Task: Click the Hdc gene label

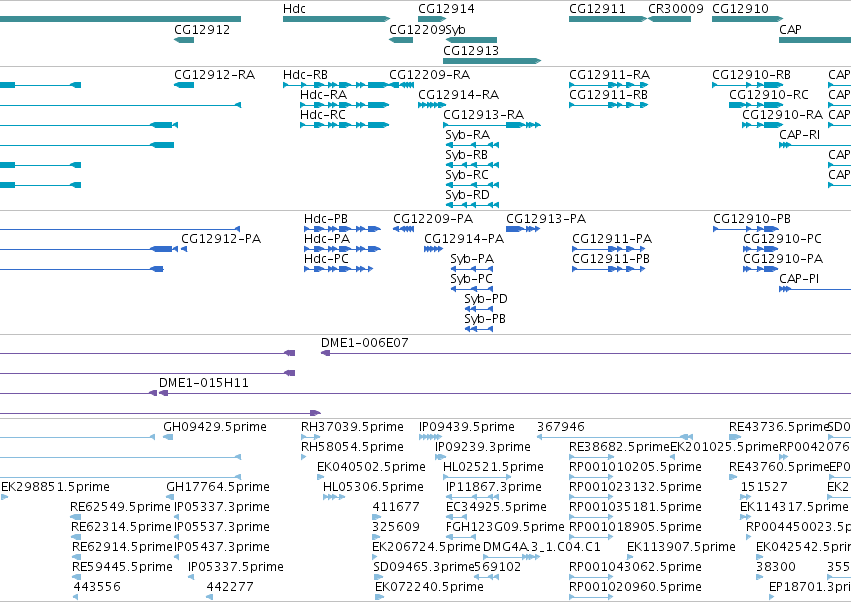Action: click(294, 9)
